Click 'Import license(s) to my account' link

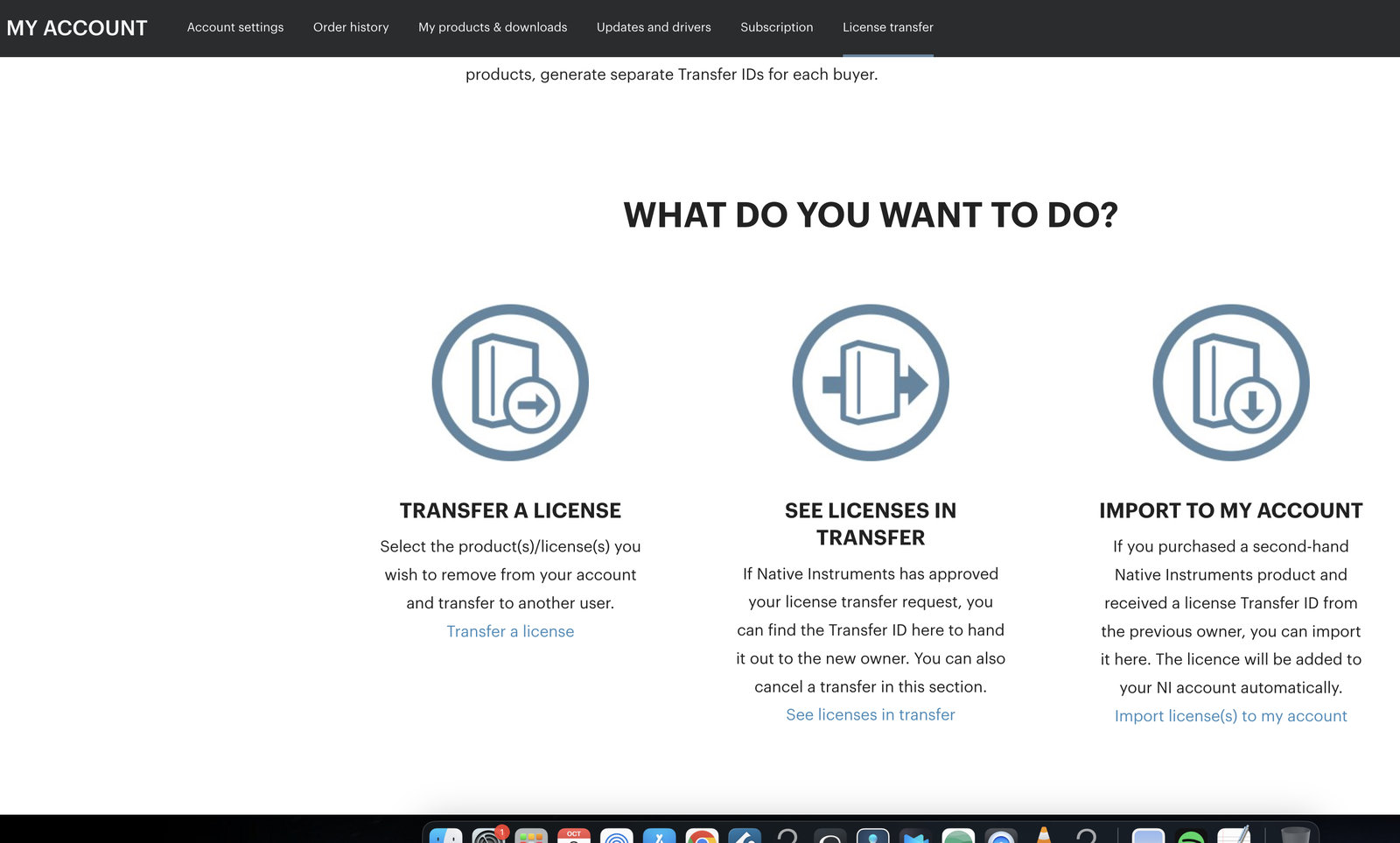pos(1230,716)
